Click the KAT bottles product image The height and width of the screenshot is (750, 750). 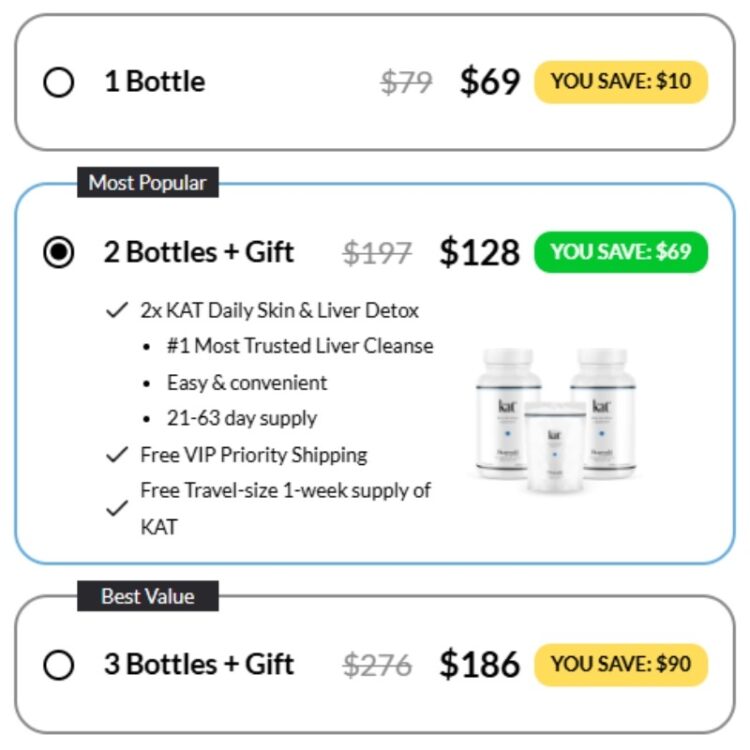click(x=555, y=419)
